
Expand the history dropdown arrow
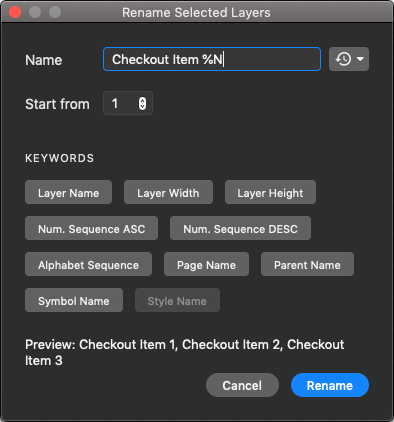(x=360, y=59)
